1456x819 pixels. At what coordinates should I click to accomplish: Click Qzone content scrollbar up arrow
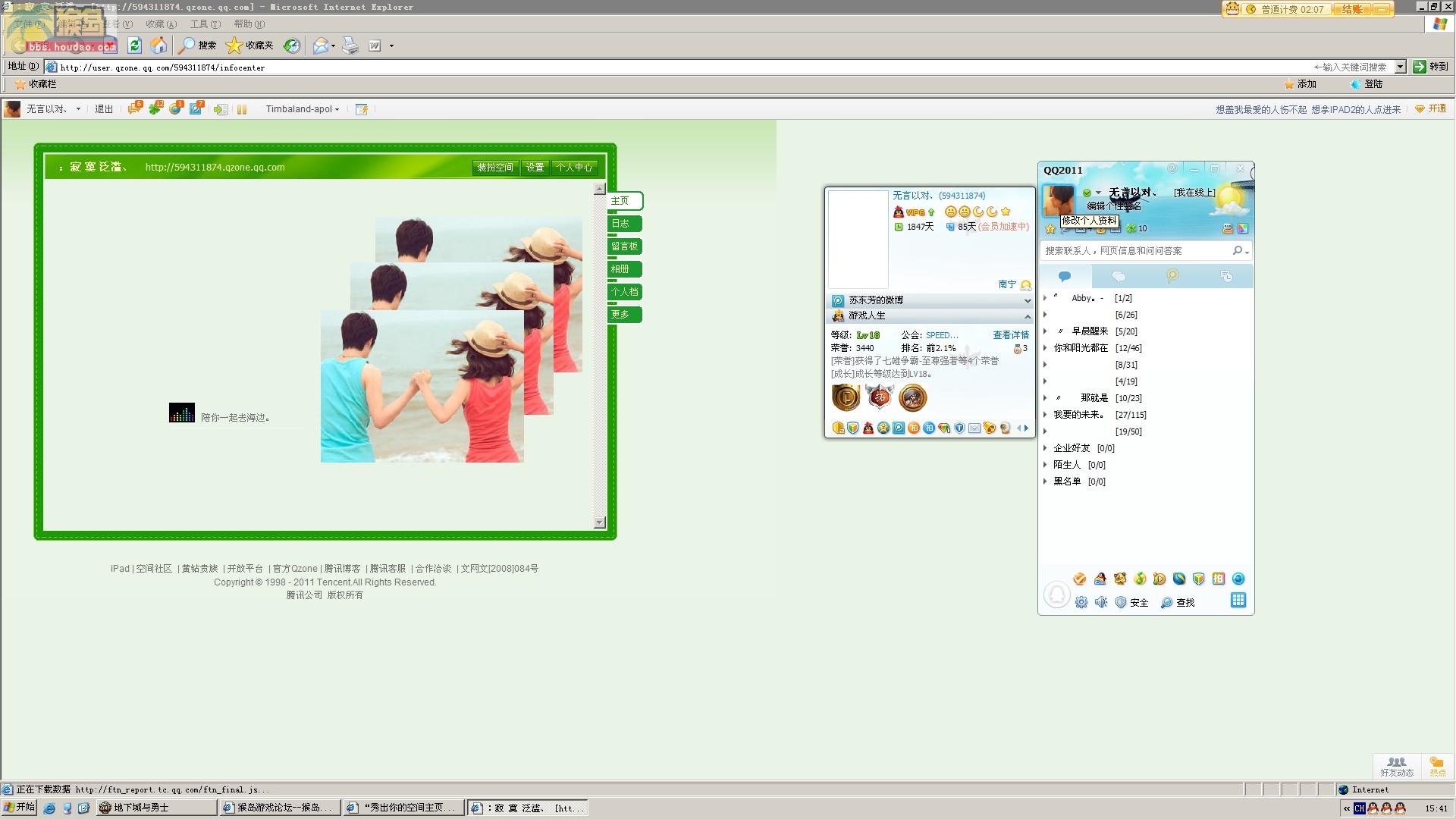click(600, 189)
